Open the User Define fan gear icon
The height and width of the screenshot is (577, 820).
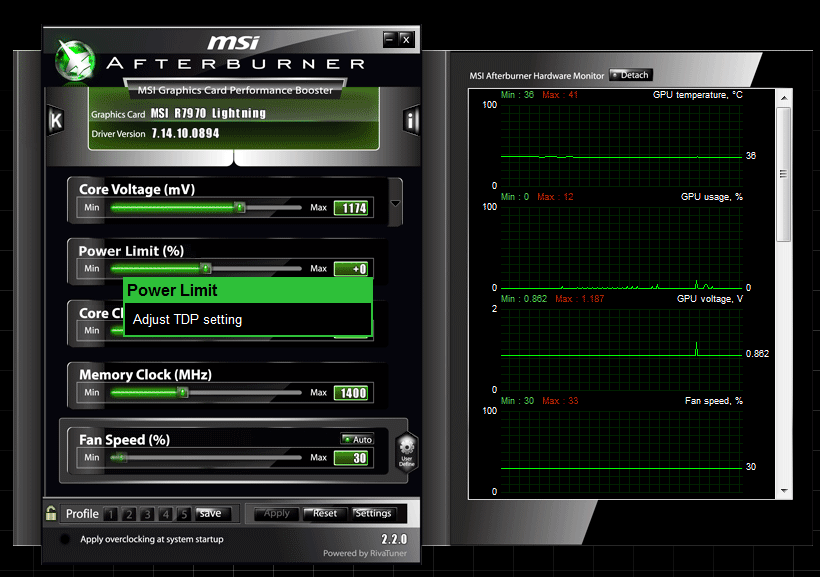pyautogui.click(x=406, y=452)
